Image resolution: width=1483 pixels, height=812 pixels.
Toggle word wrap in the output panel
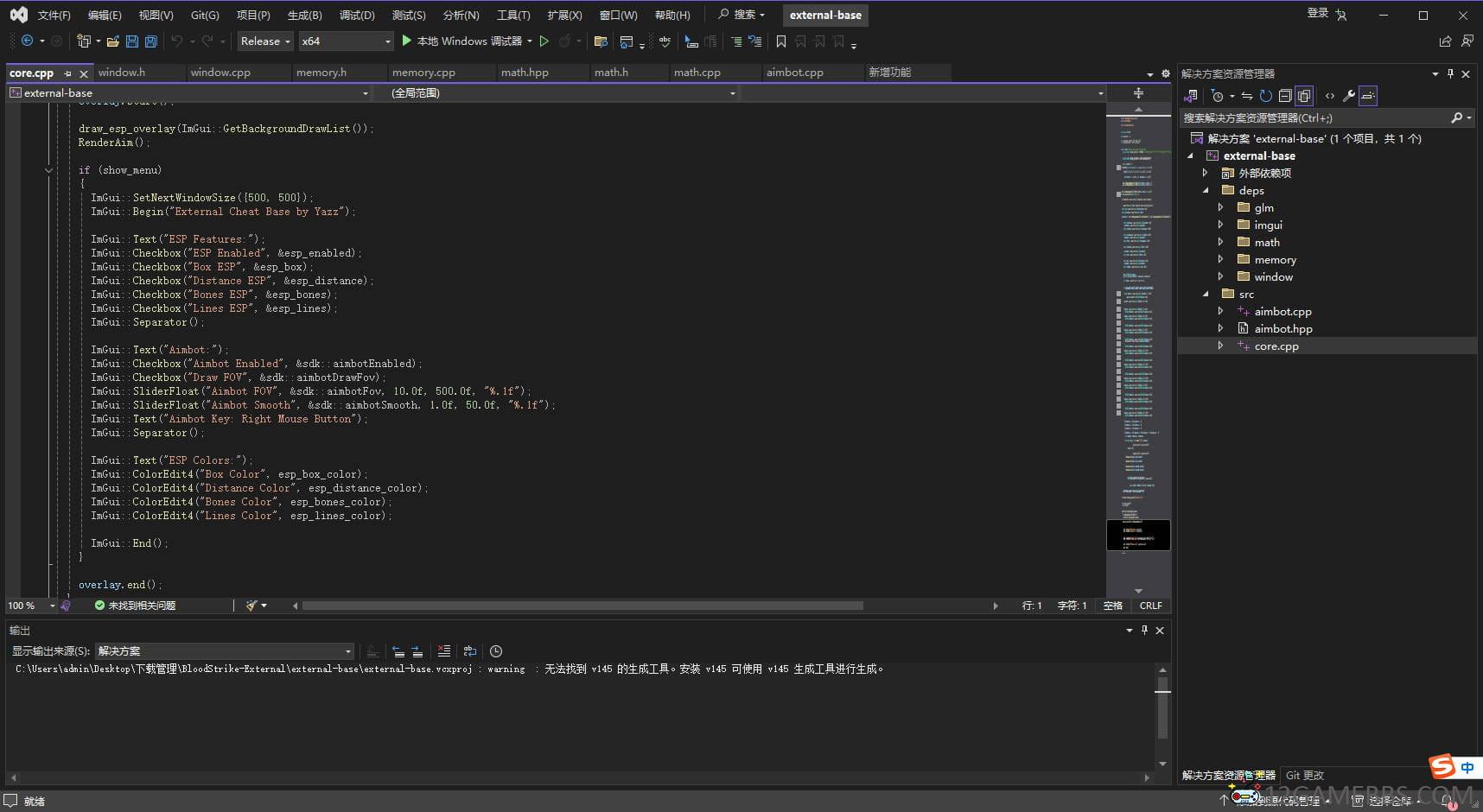470,651
